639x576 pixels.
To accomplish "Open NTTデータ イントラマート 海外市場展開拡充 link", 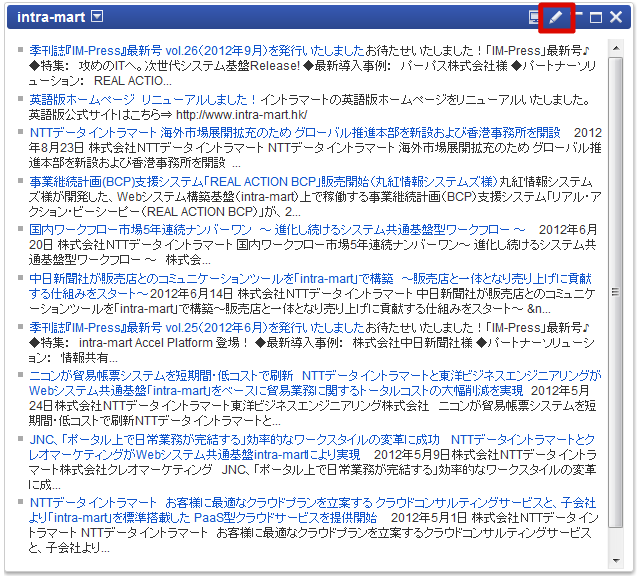I will [295, 132].
